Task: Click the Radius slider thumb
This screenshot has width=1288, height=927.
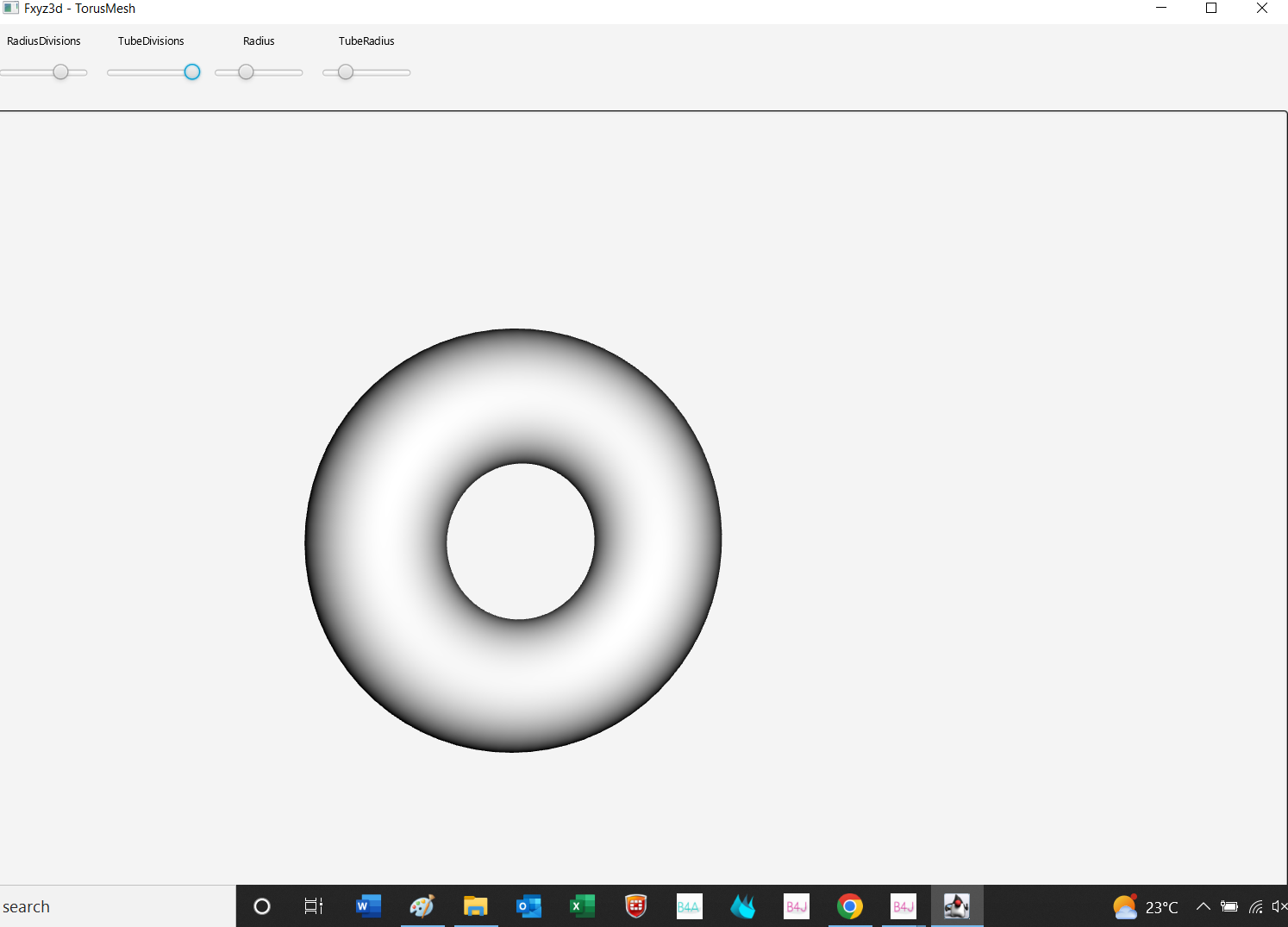Action: [247, 72]
